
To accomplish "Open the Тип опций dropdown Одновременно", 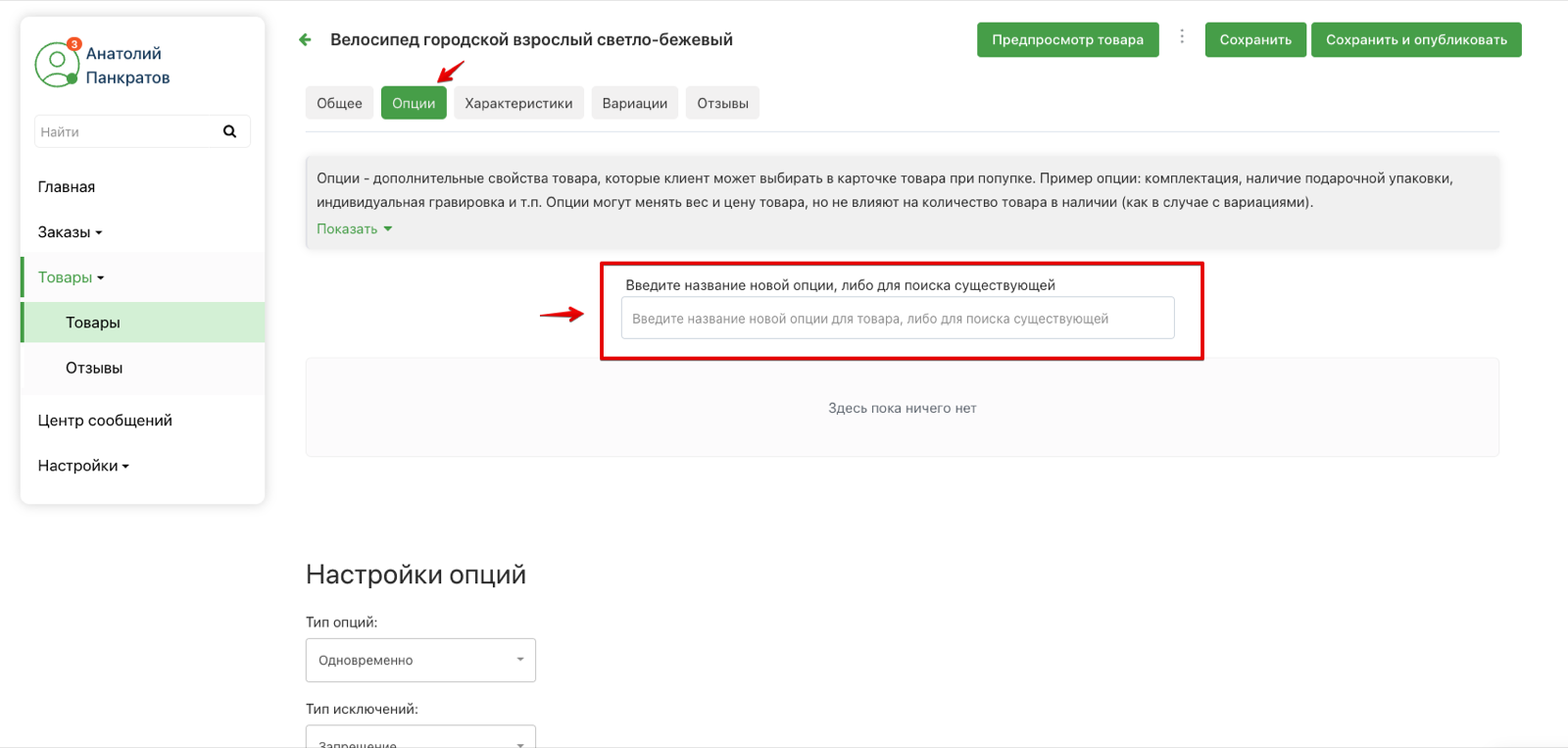I will coord(420,660).
